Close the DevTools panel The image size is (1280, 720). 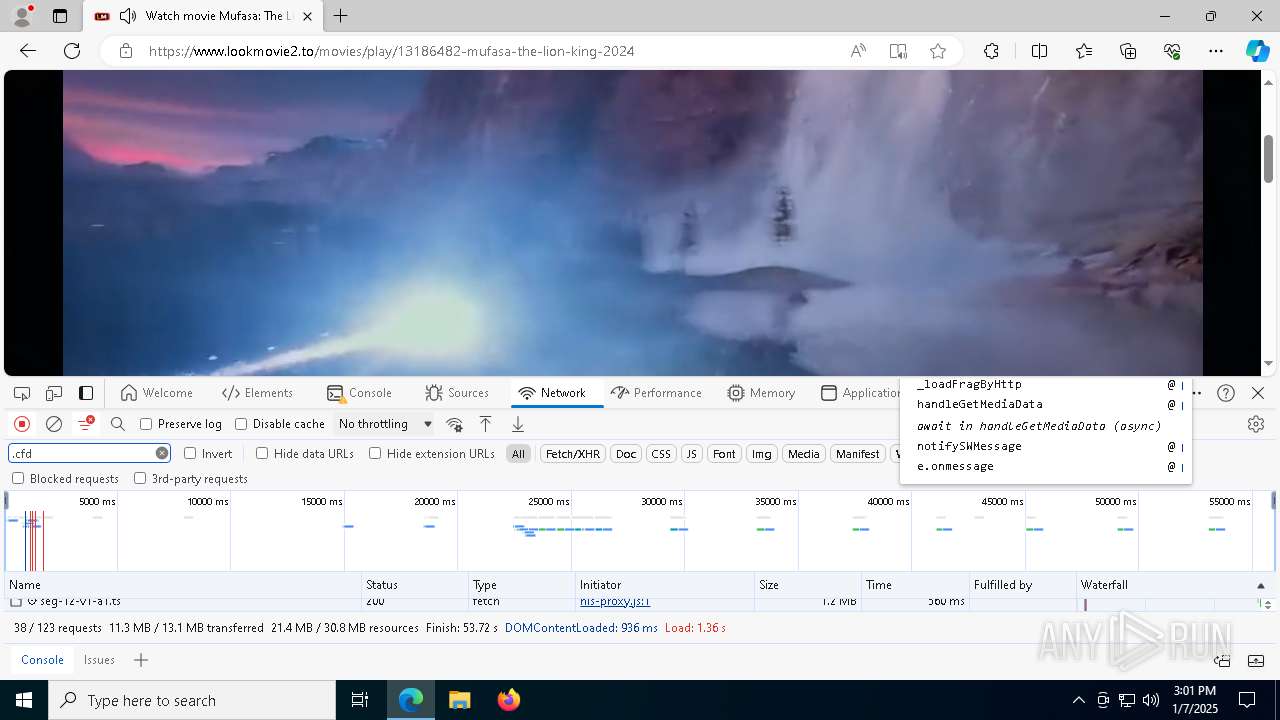1258,393
